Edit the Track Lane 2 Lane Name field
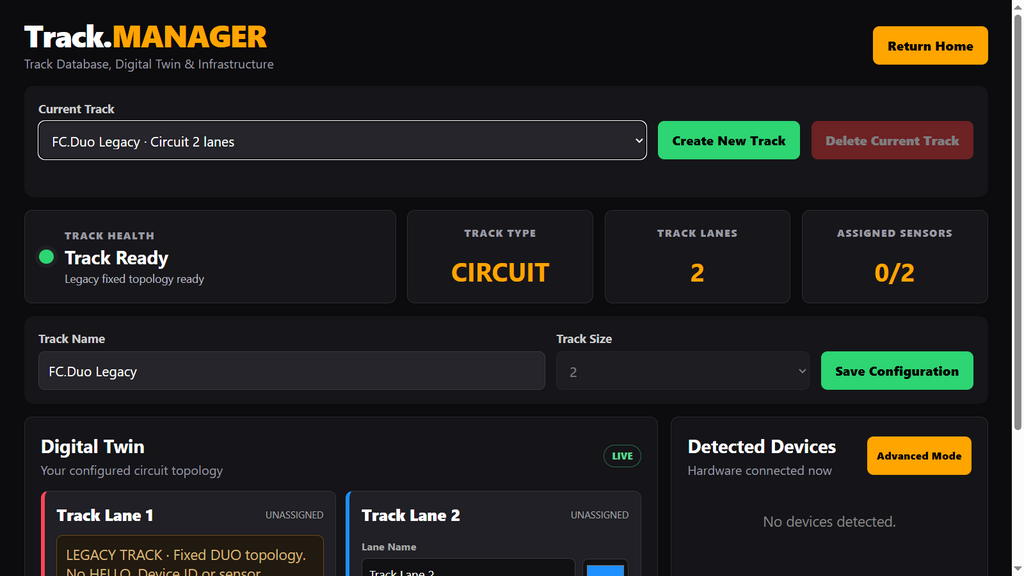1024x576 pixels. point(468,568)
